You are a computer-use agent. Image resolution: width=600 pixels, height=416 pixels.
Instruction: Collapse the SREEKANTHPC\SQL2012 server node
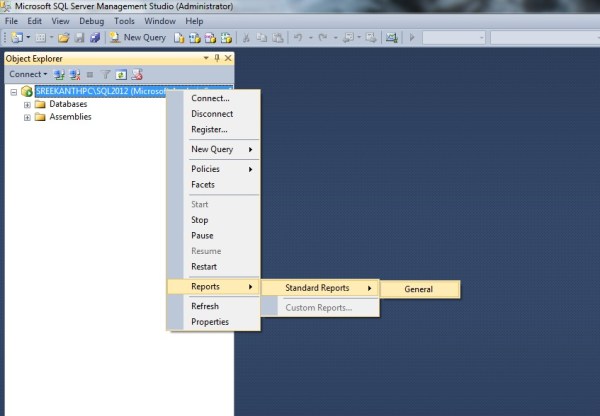point(13,91)
